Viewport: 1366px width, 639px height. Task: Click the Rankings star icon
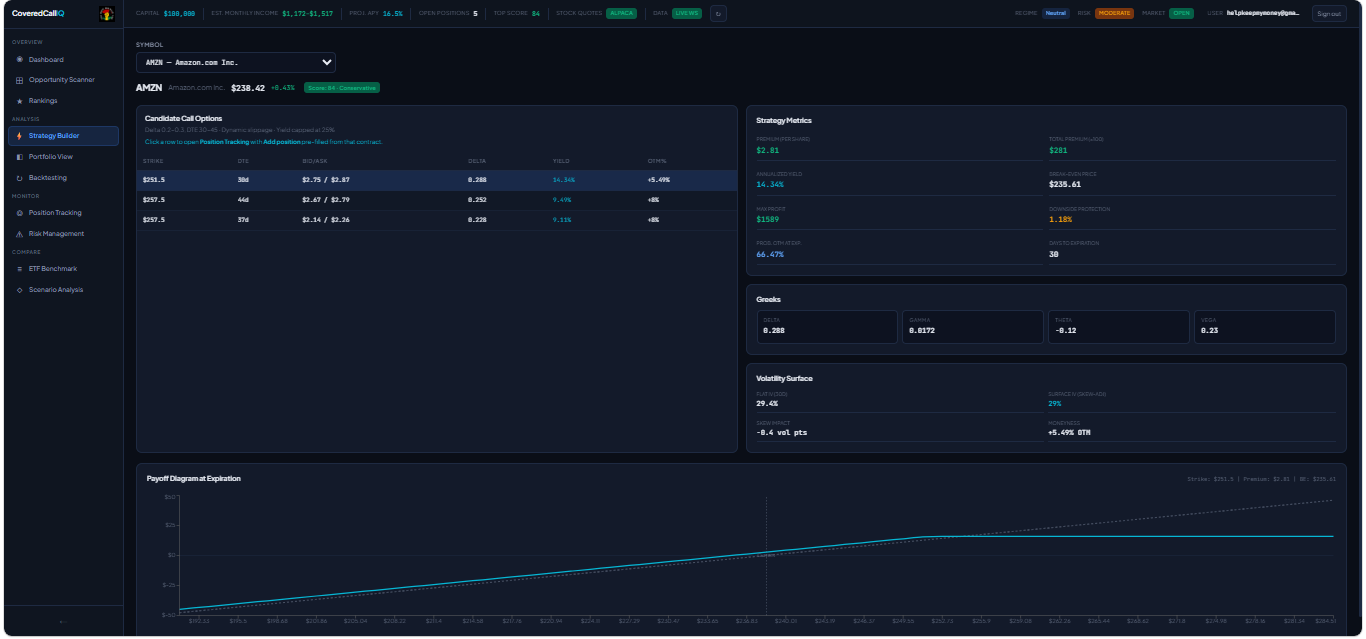(x=19, y=101)
